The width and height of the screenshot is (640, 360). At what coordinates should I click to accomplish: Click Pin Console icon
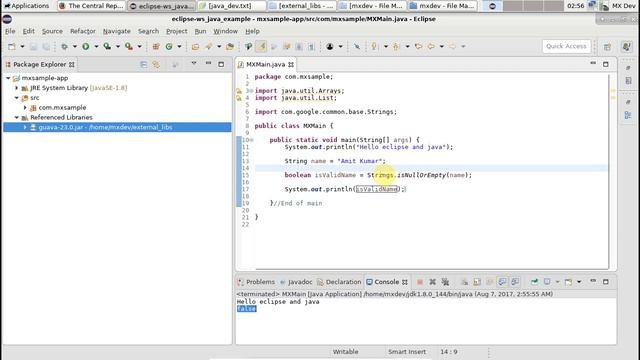(x=534, y=282)
